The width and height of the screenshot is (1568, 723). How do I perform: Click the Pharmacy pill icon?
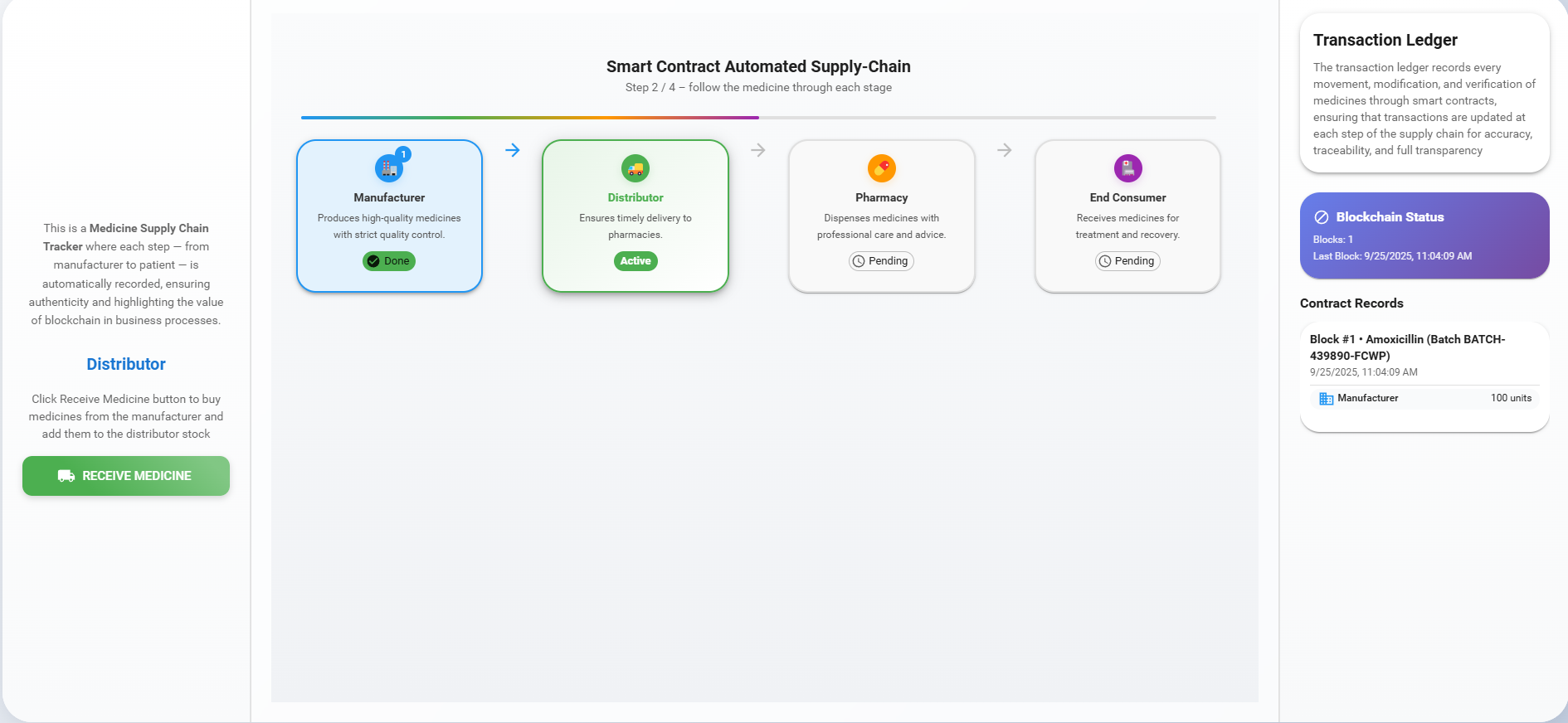(881, 168)
